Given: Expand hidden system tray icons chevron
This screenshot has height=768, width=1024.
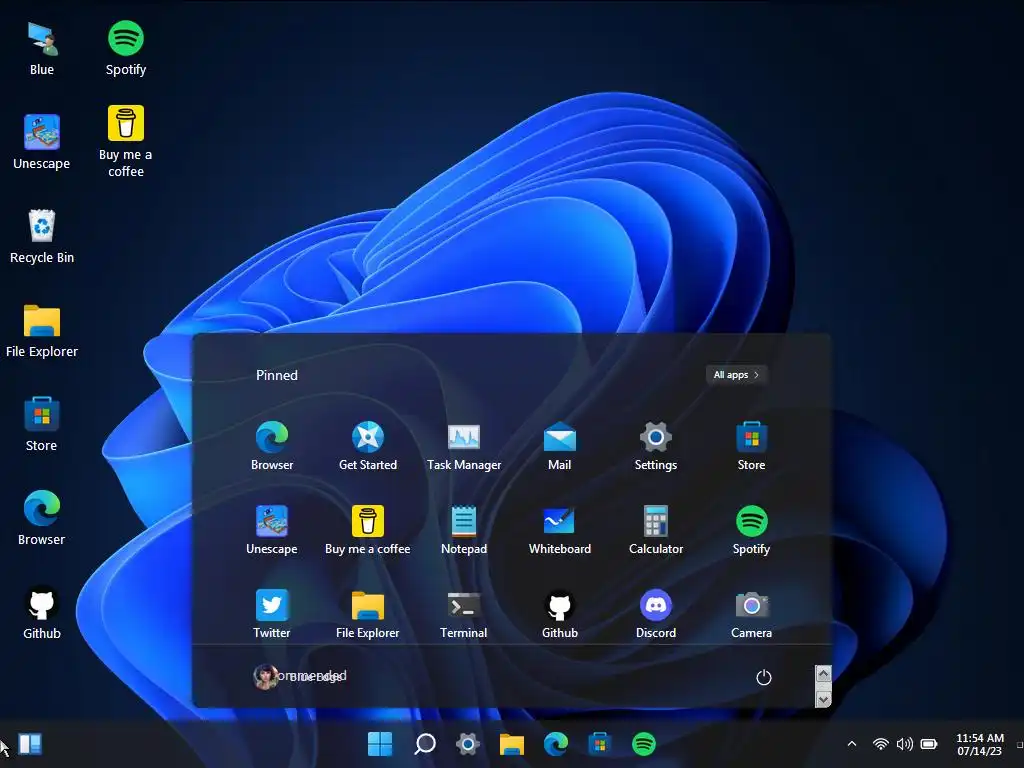Looking at the screenshot, I should click(x=852, y=744).
